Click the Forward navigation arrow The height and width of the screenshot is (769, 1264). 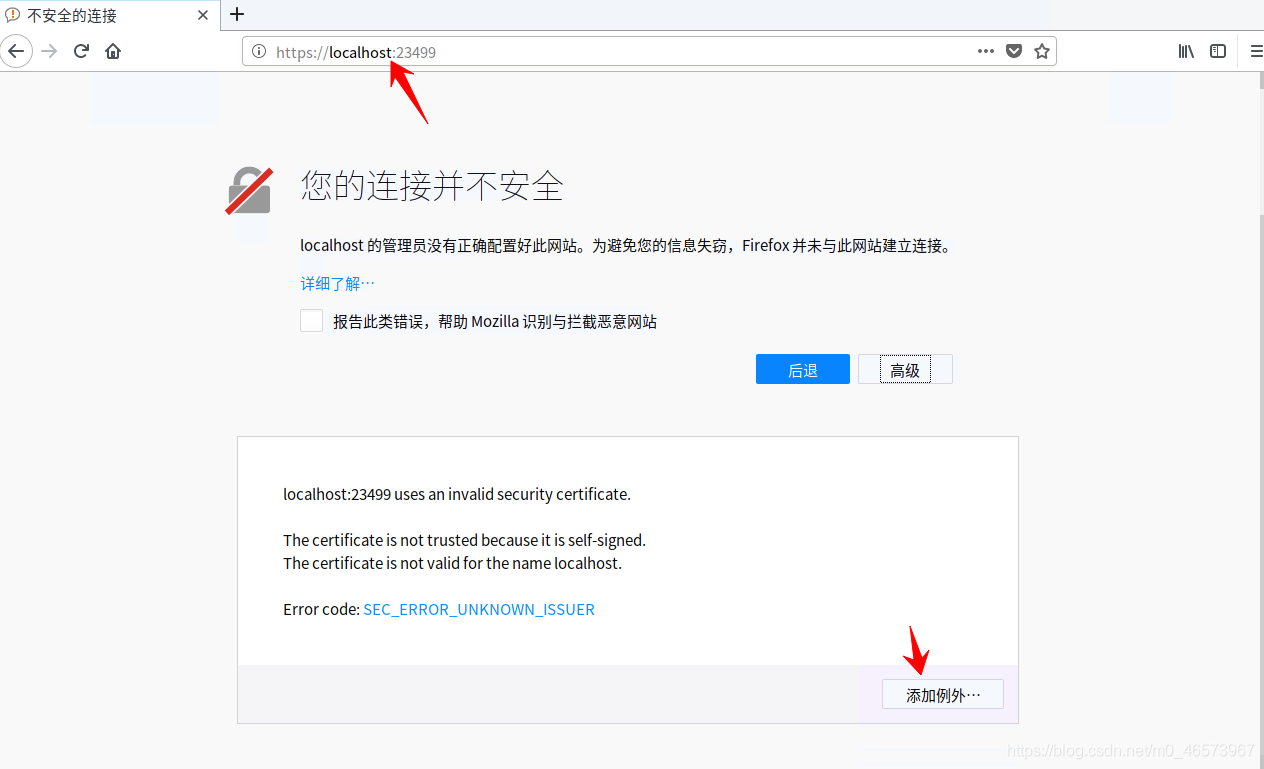point(49,51)
